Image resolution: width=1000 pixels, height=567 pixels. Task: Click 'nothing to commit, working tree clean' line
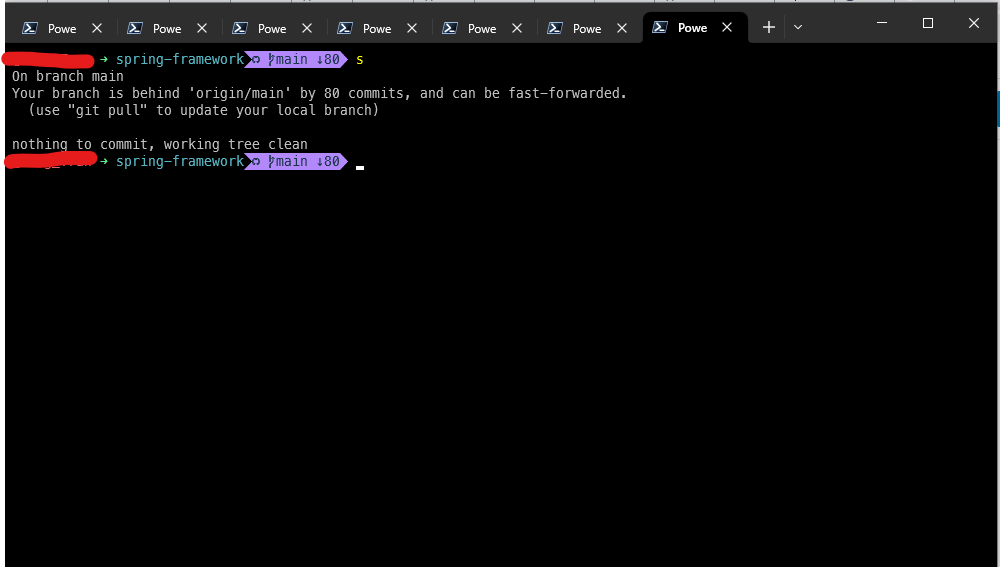pos(159,144)
